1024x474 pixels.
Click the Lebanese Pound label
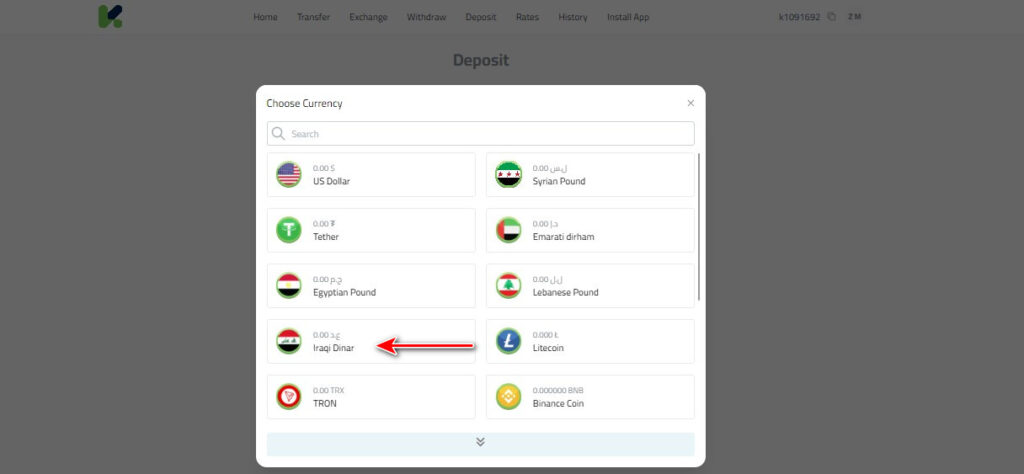tap(566, 292)
